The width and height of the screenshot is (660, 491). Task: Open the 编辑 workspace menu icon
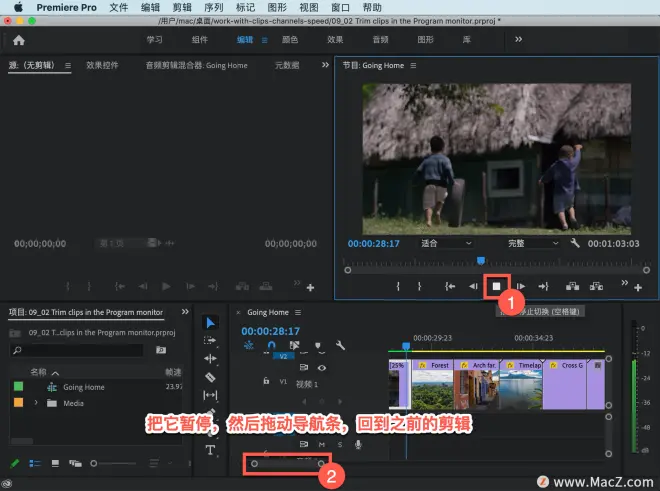tap(265, 40)
